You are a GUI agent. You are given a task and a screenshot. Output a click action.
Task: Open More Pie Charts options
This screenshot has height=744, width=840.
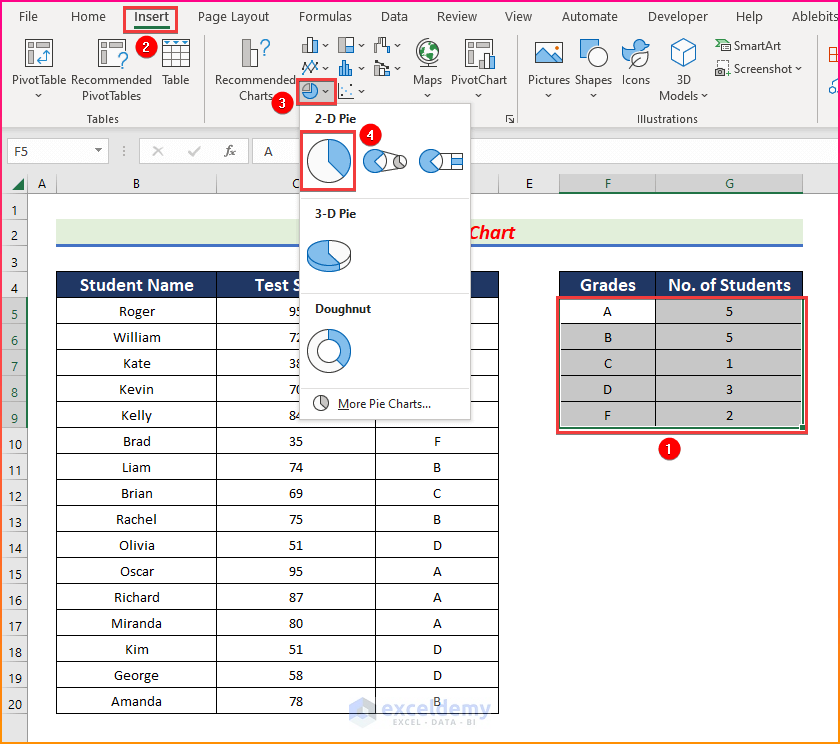tap(384, 404)
